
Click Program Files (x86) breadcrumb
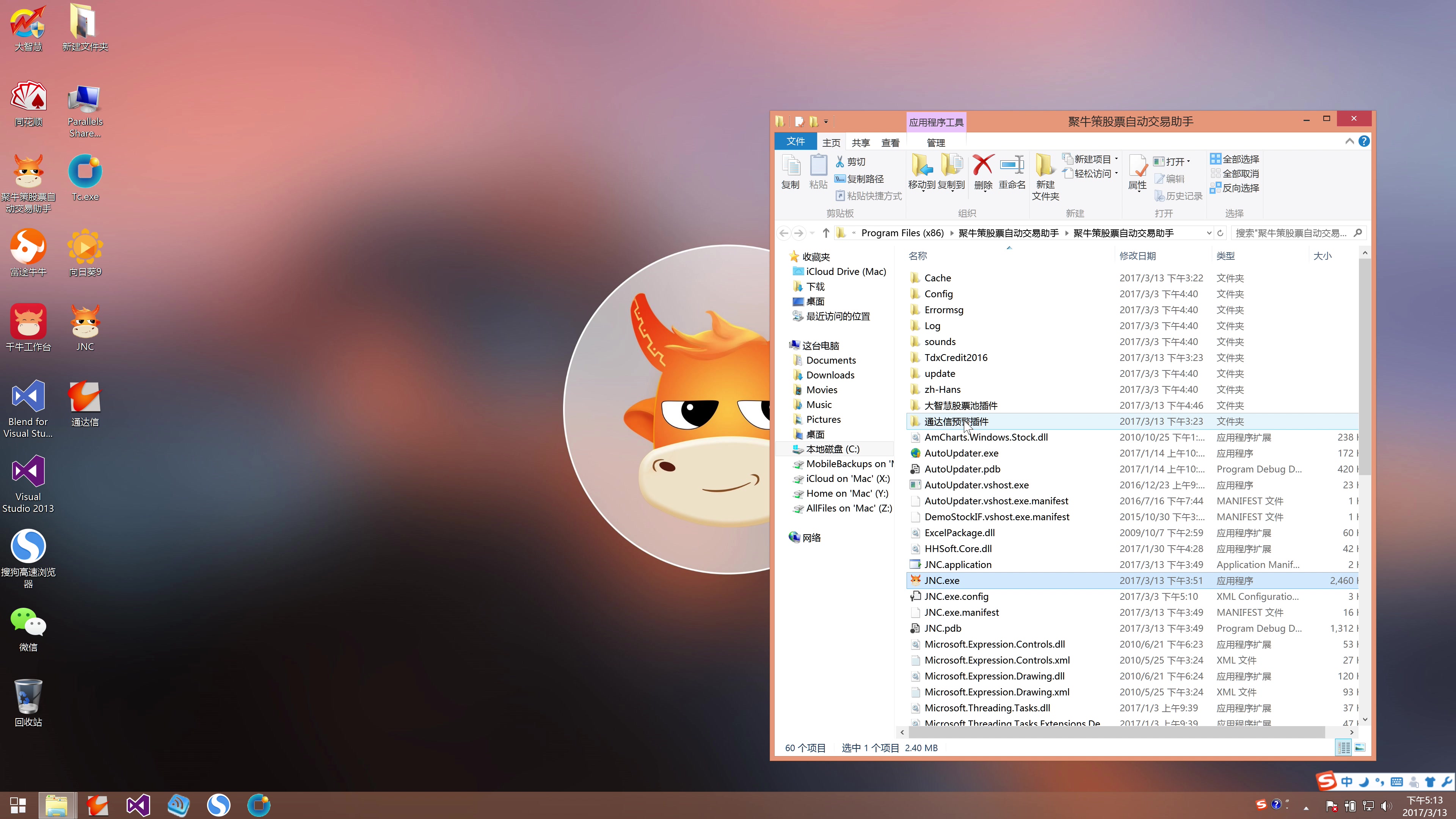point(903,233)
